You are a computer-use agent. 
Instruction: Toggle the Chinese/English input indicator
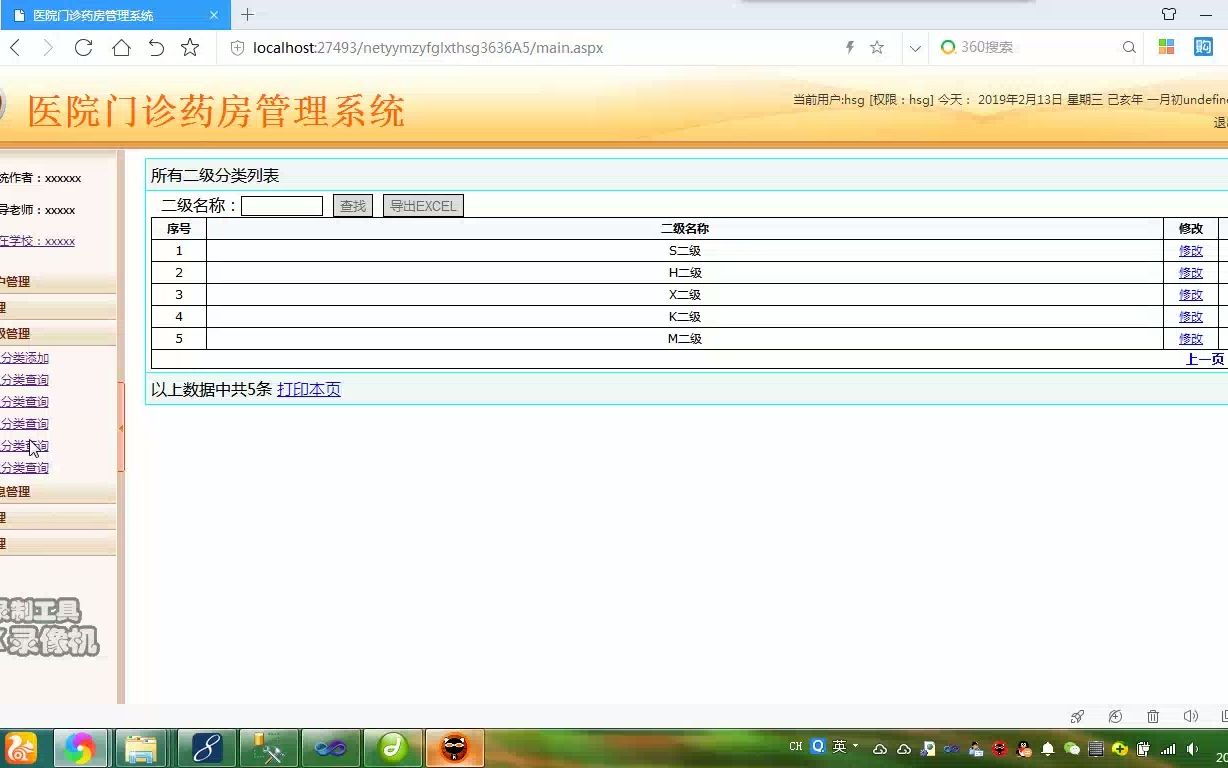tap(795, 747)
